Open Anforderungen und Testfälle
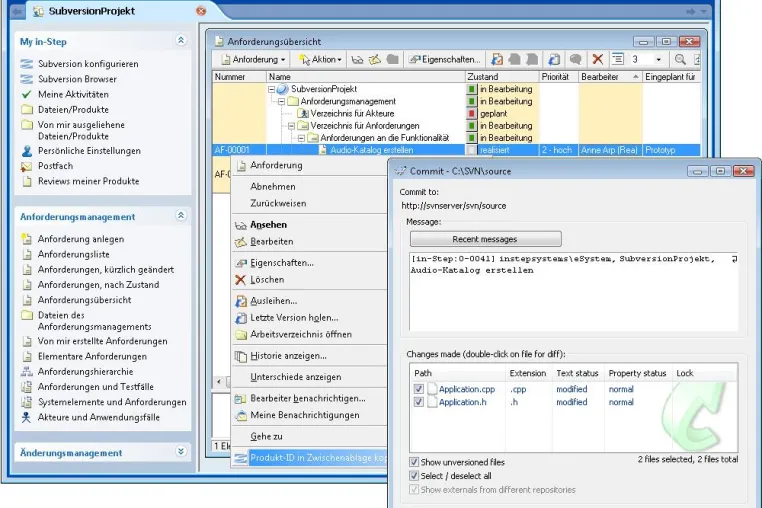Screen dimensions: 762x508 [95, 387]
